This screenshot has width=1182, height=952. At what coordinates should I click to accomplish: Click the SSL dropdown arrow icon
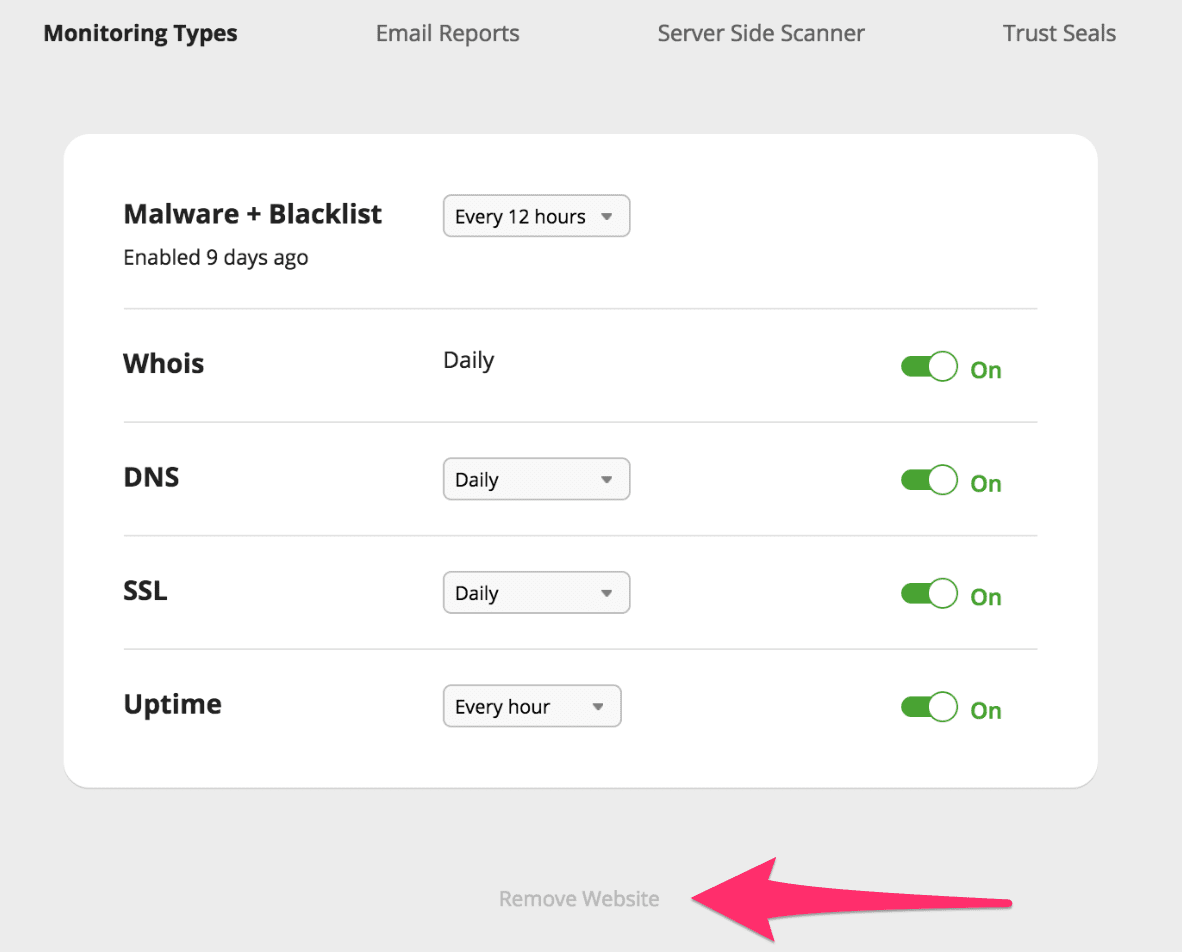click(607, 593)
